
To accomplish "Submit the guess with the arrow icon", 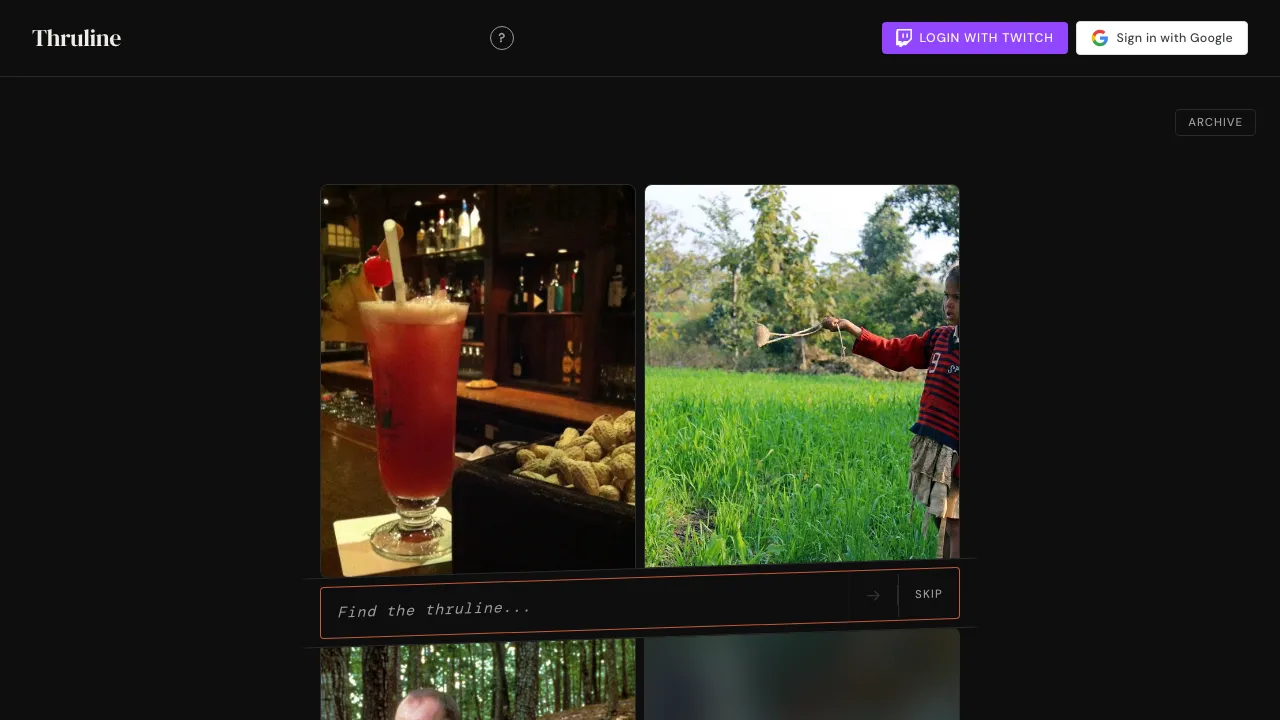I will pyautogui.click(x=873, y=596).
